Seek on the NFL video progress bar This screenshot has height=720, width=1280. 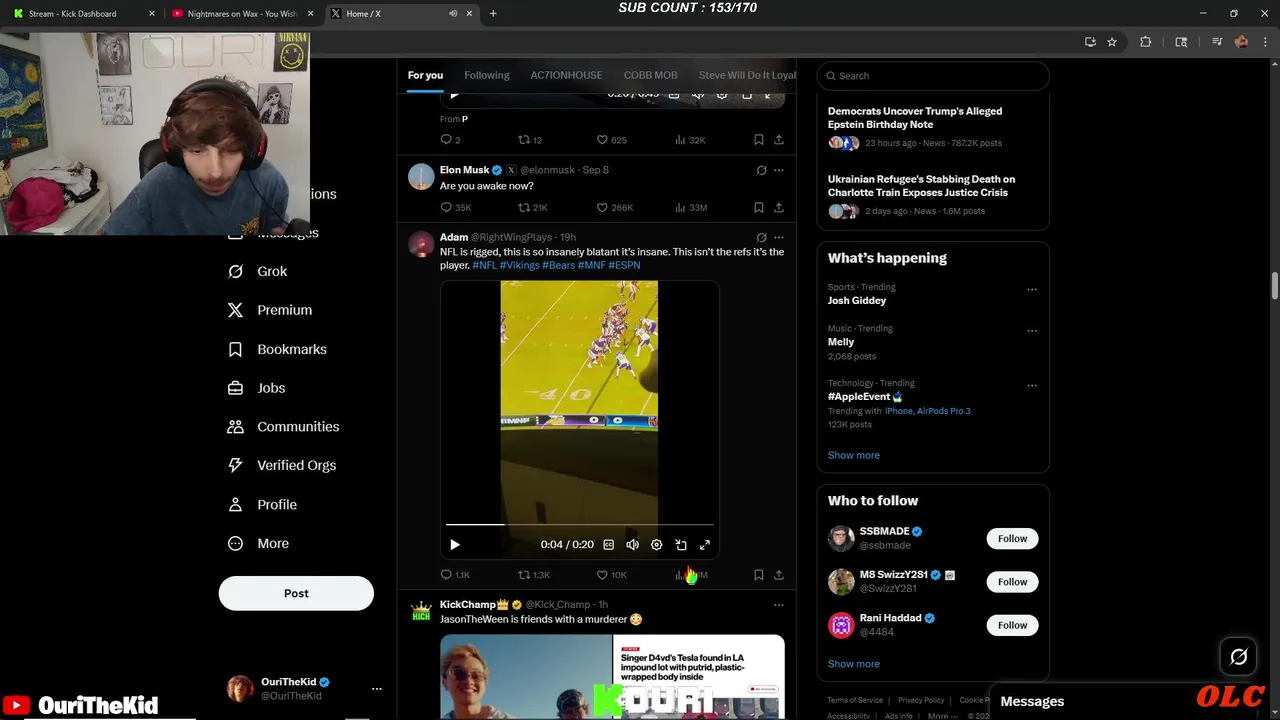(x=579, y=524)
